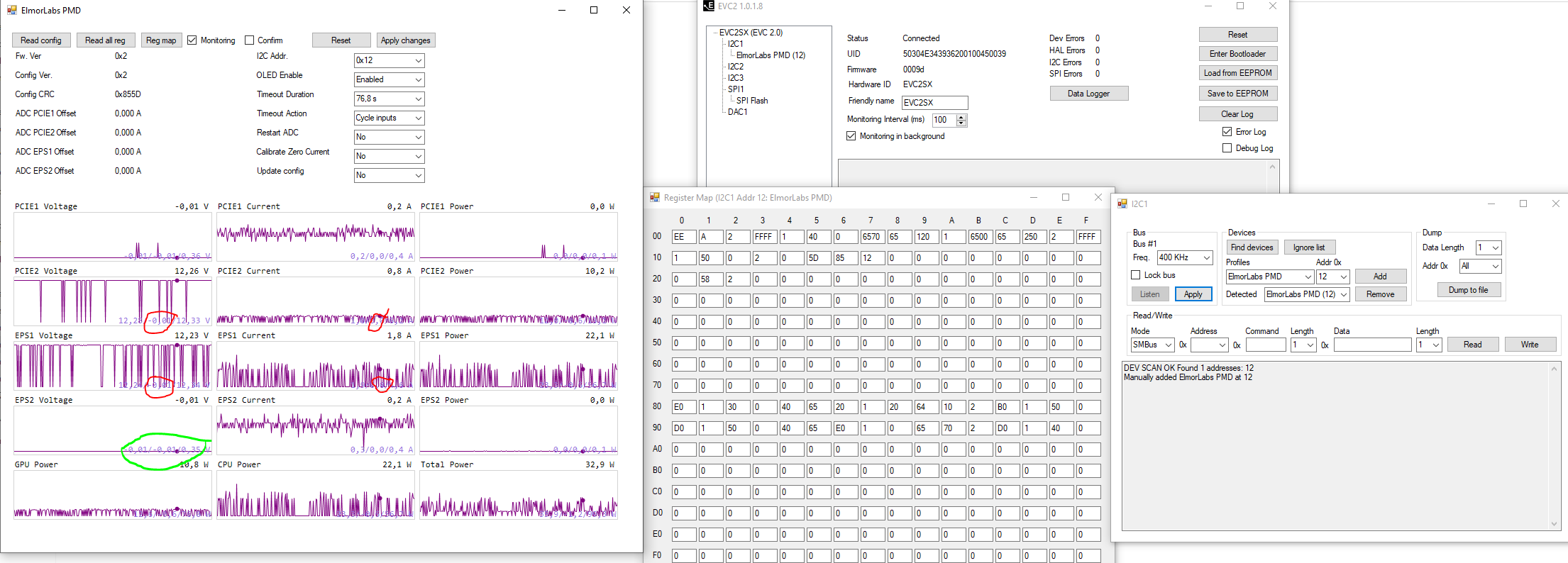Click the I2C1 window title icon
Screen dimensions: 1568x563
1122,204
